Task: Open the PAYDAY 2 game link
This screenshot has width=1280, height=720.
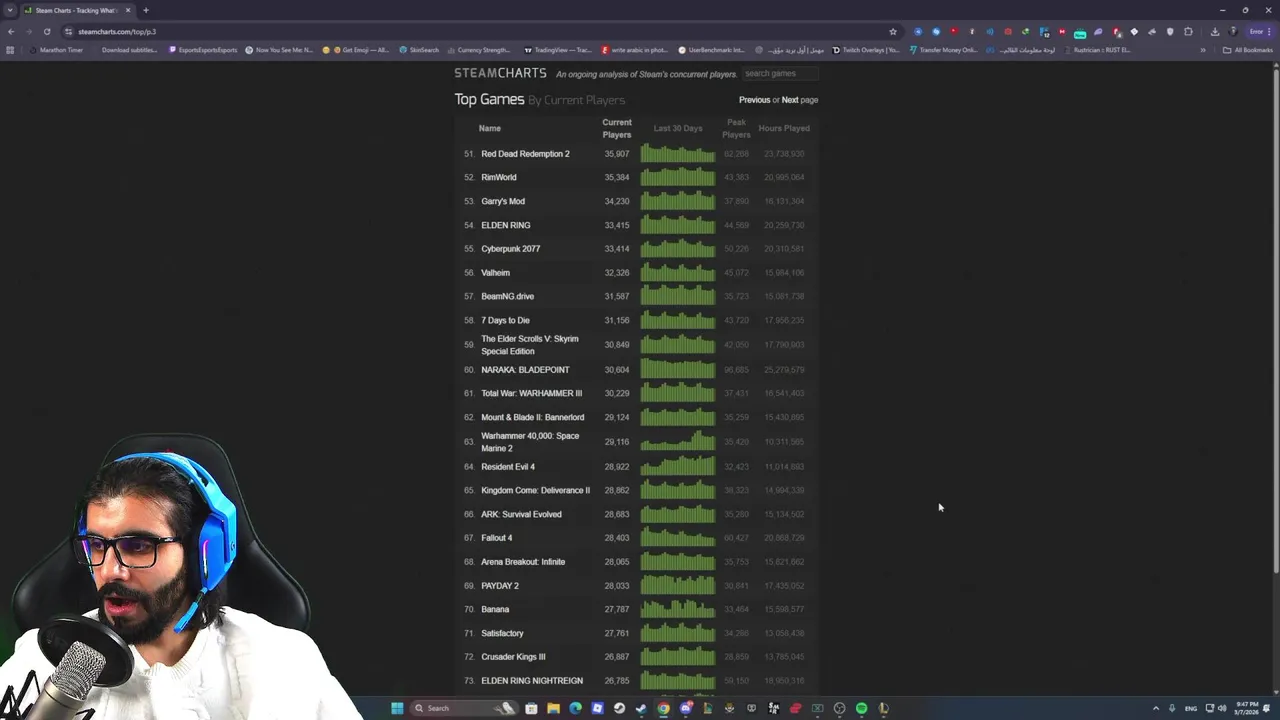Action: click(x=500, y=586)
